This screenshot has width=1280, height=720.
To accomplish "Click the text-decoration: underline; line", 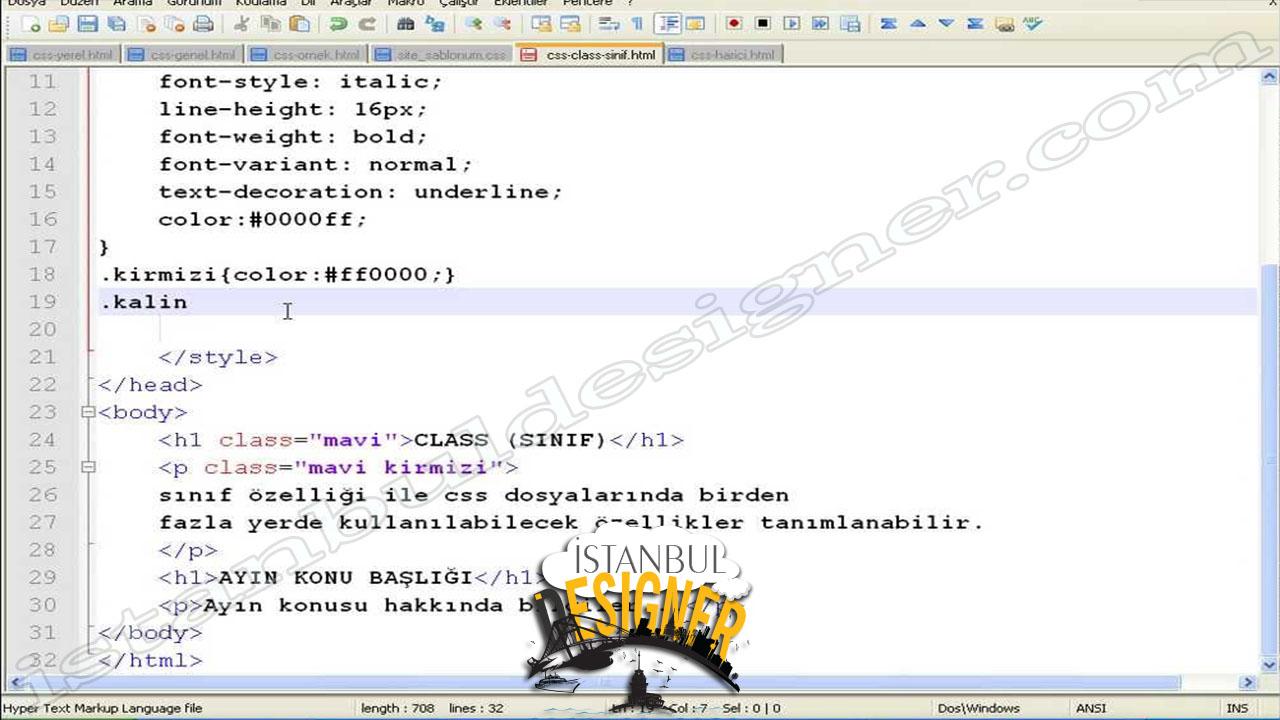I will (x=360, y=191).
